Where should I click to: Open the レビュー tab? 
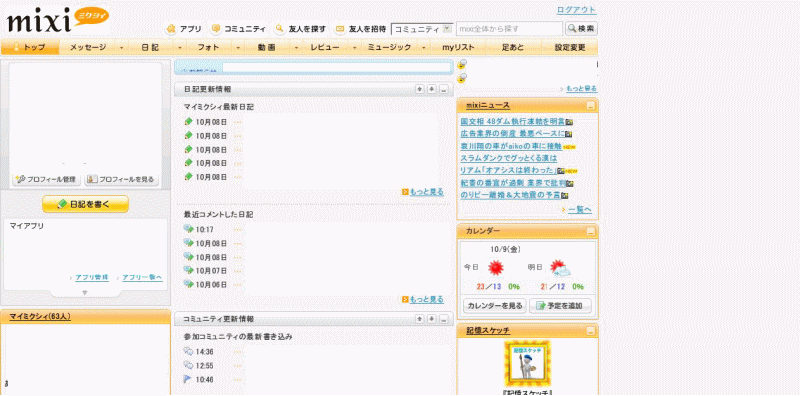point(325,47)
